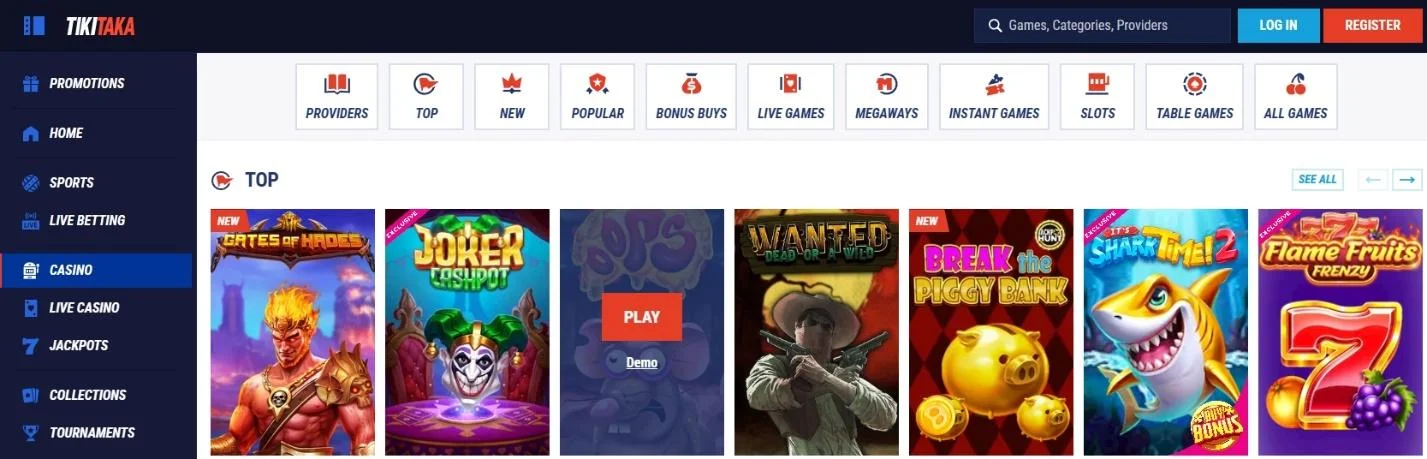Viewport: 1427px width, 459px height.
Task: Toggle the sidebar menu icon beside TikiTaka logo
Action: pos(33,26)
